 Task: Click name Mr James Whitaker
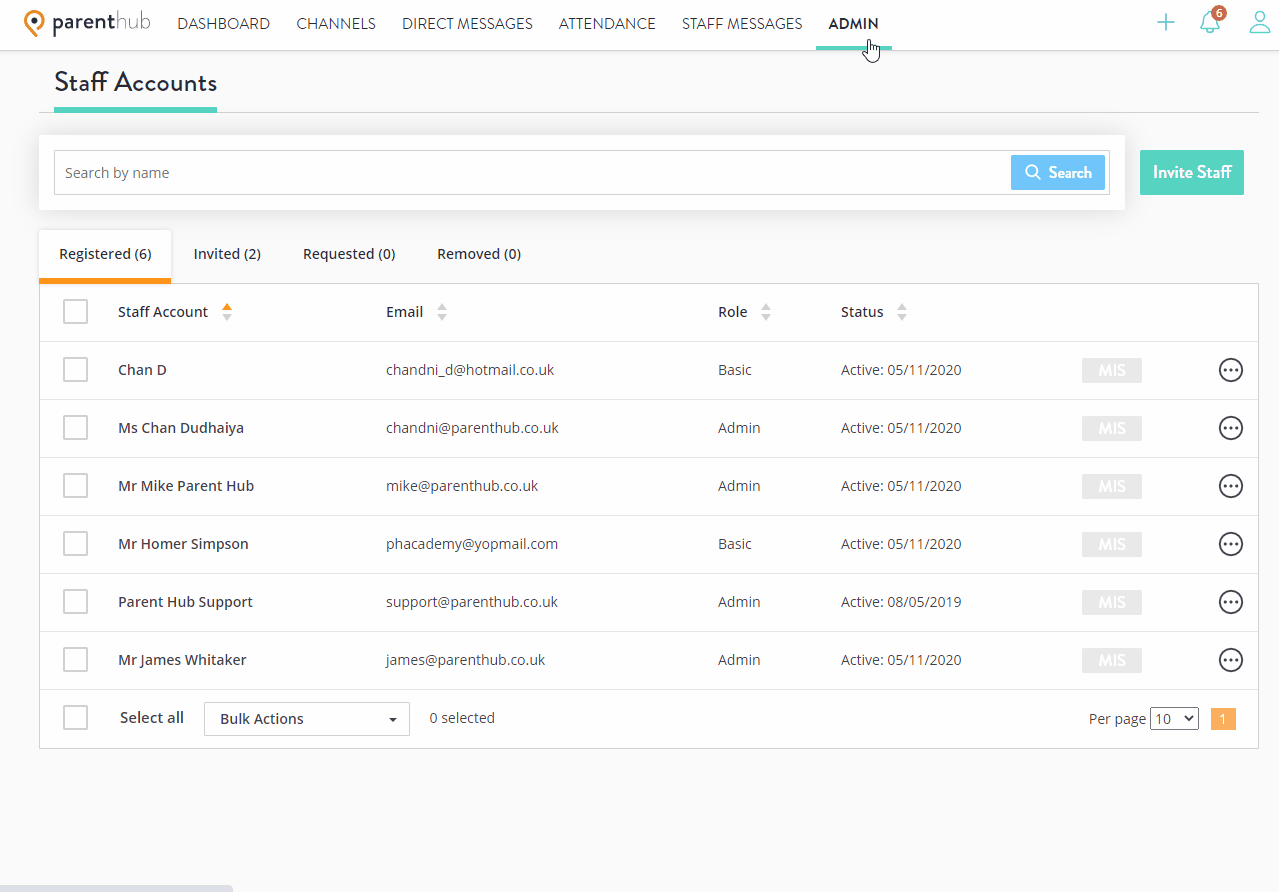182,660
